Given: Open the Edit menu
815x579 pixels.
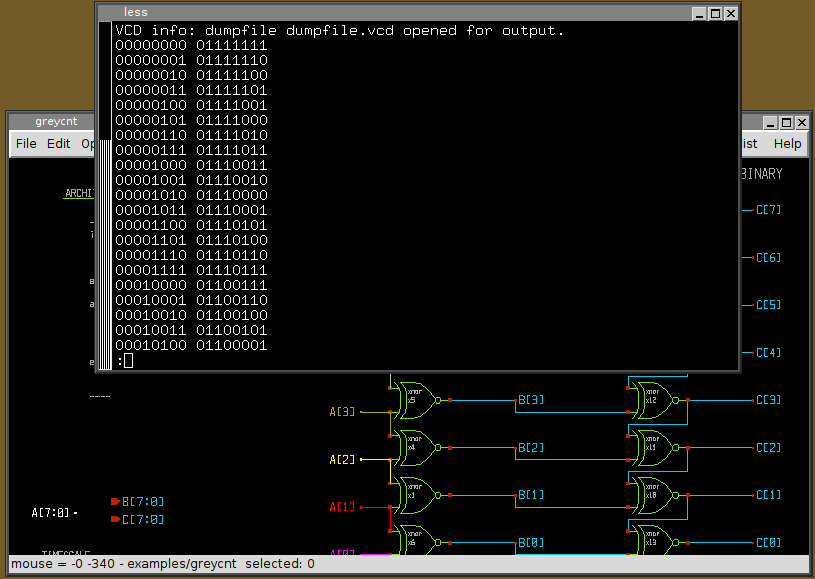Looking at the screenshot, I should coord(59,143).
